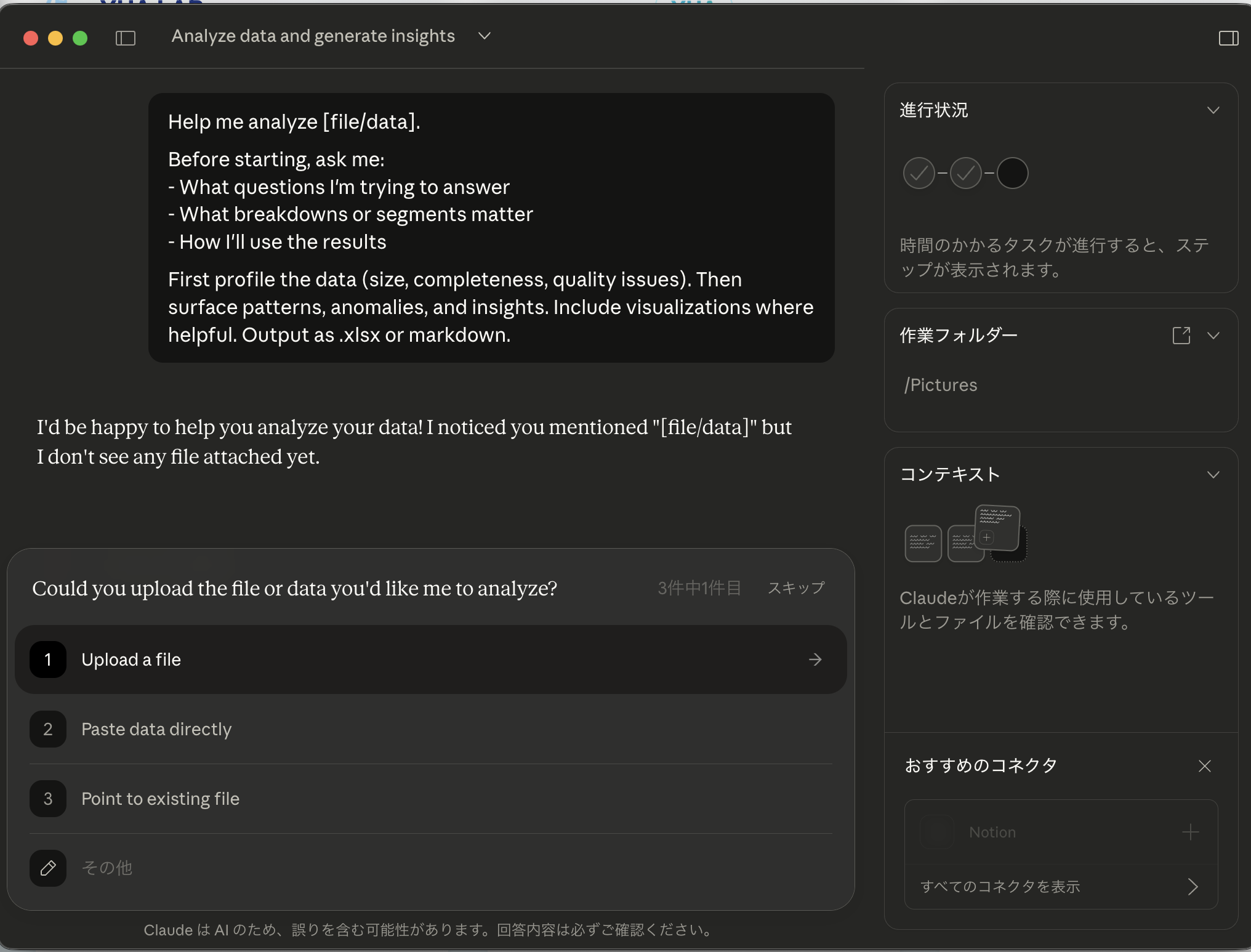Toggle the left sidebar panel
Screen dimensions: 1251x952
pos(125,38)
